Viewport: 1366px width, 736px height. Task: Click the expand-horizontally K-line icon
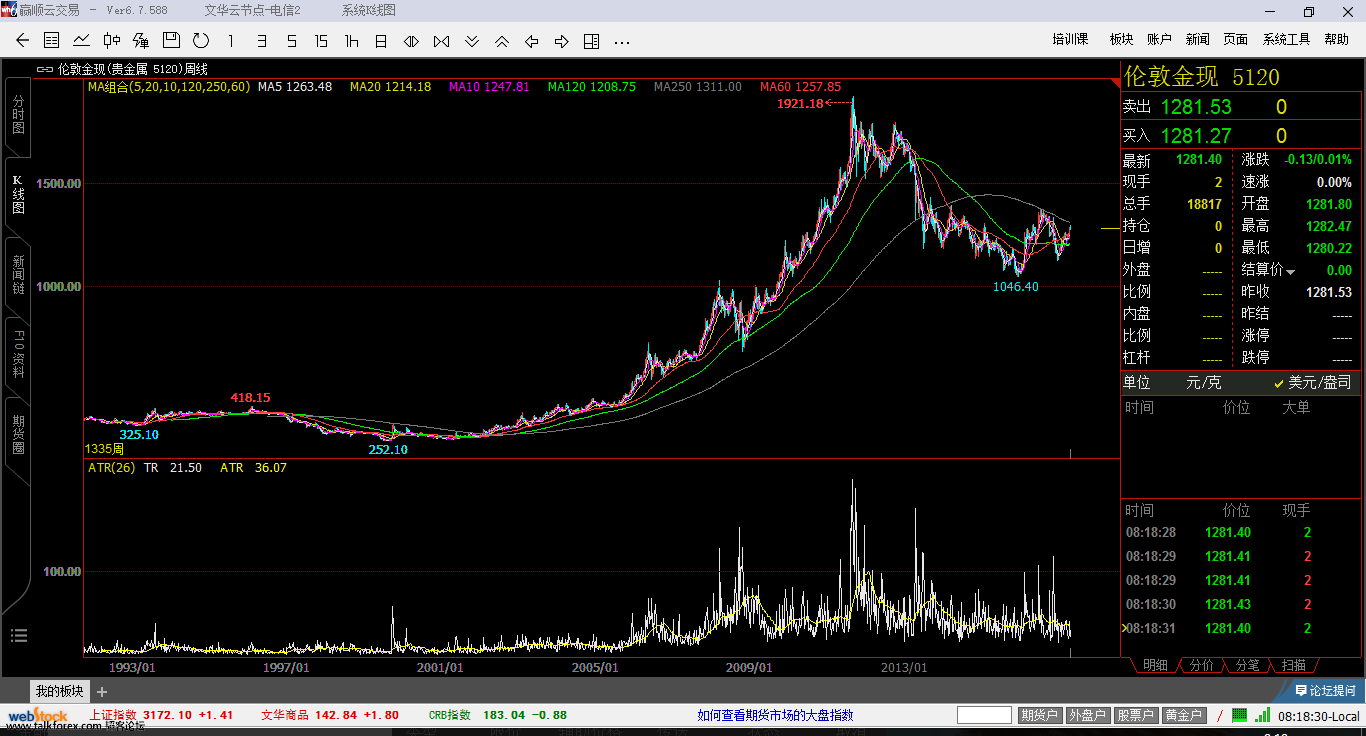coord(411,41)
